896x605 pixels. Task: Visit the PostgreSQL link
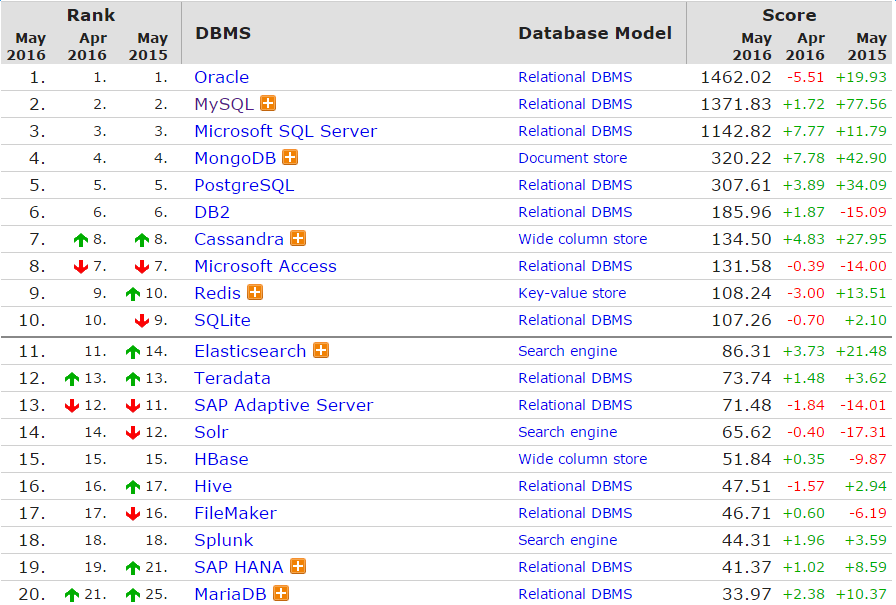click(244, 185)
